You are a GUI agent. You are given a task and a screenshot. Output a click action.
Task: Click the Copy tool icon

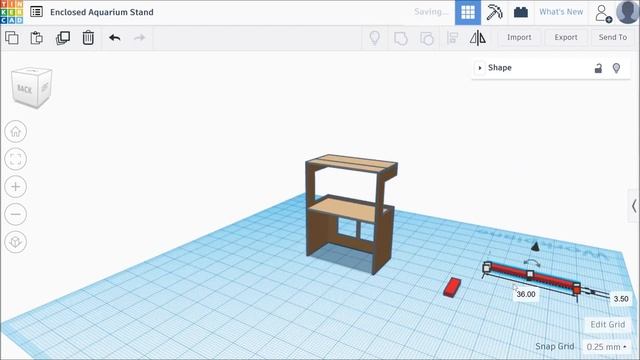[12, 38]
